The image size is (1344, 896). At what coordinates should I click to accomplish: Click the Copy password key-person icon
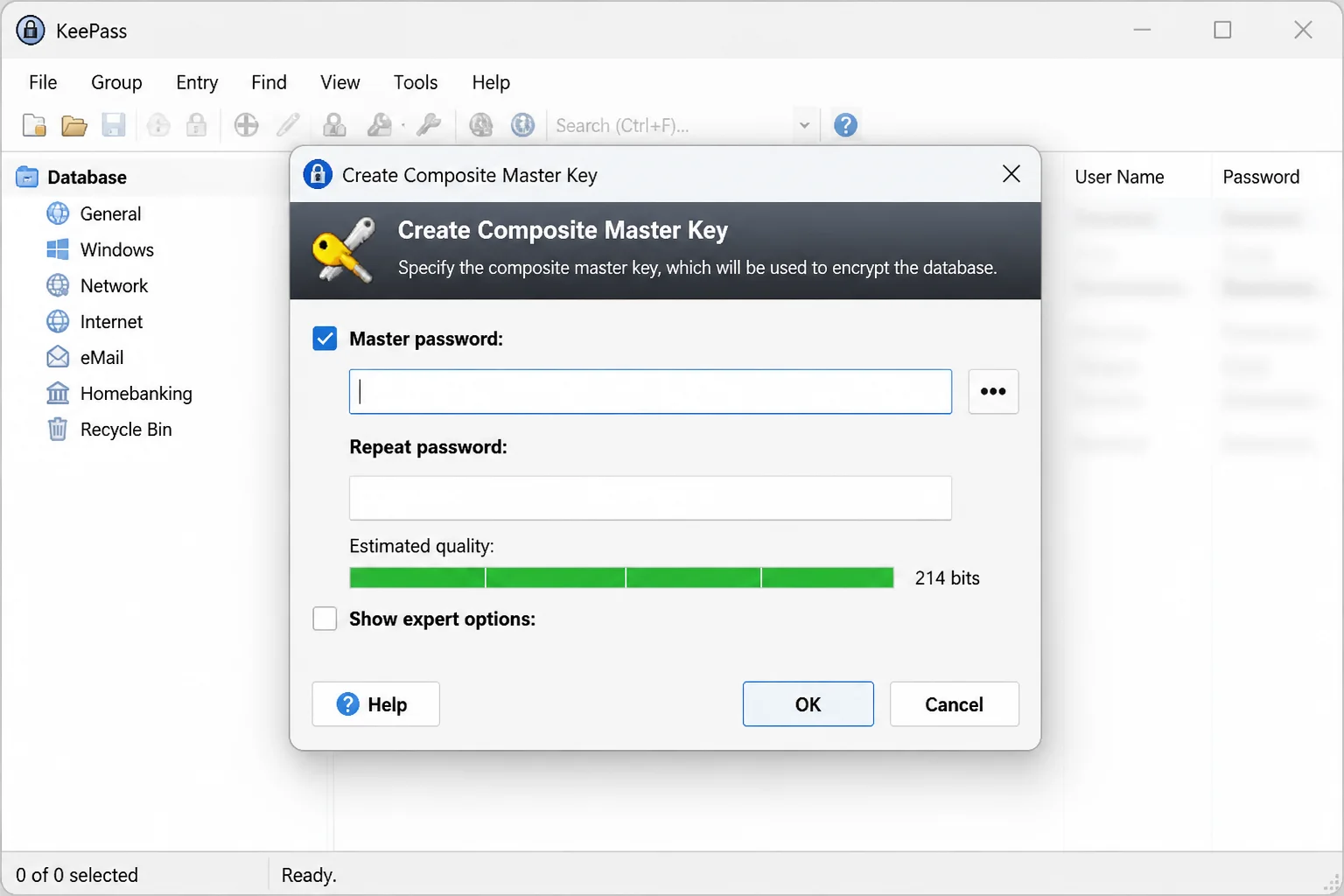click(379, 125)
